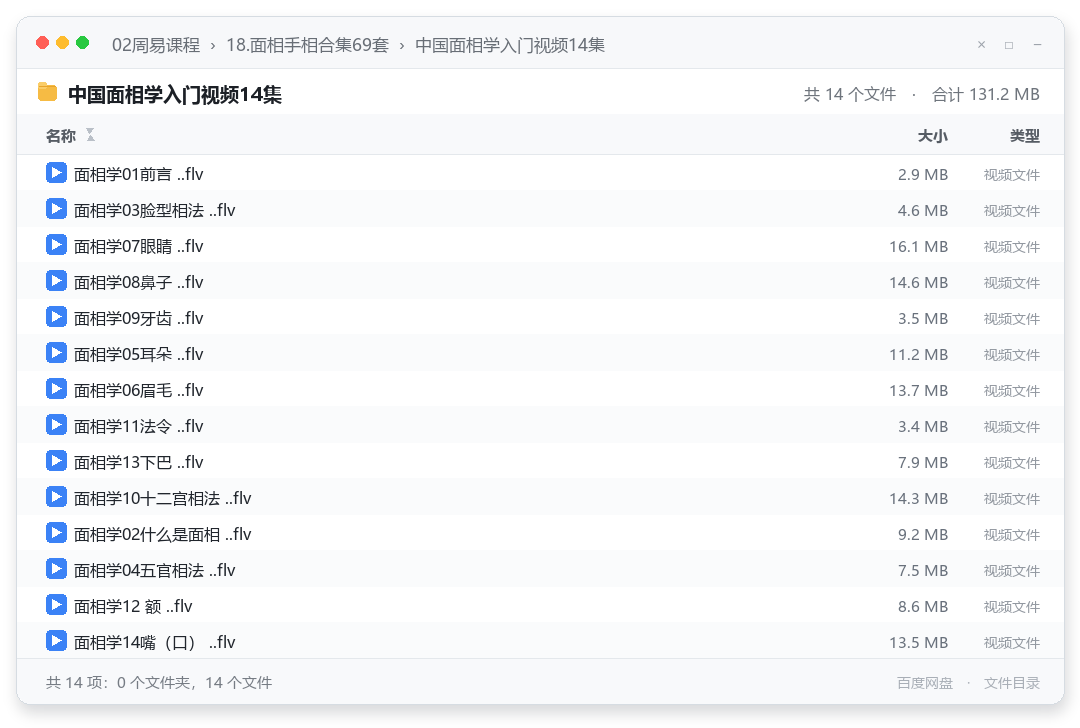Select the file name 面相学06眉毛 ..flv
The image size is (1080, 728).
coord(138,391)
